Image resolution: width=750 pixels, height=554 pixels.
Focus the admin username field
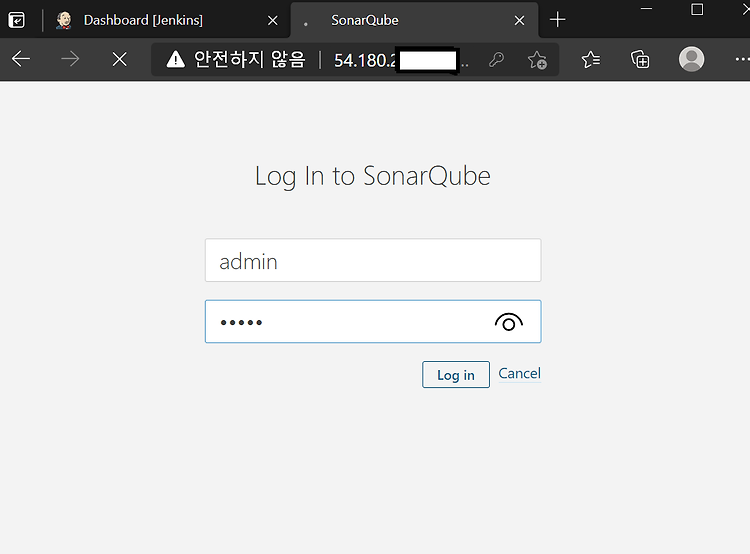coord(373,260)
